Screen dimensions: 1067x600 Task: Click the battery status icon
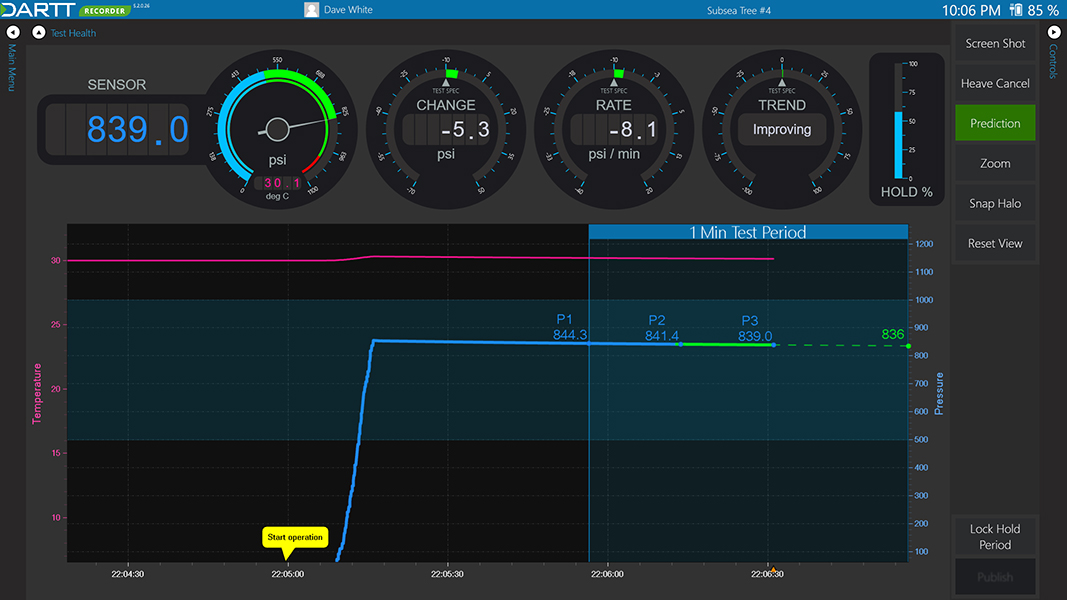pos(1016,11)
